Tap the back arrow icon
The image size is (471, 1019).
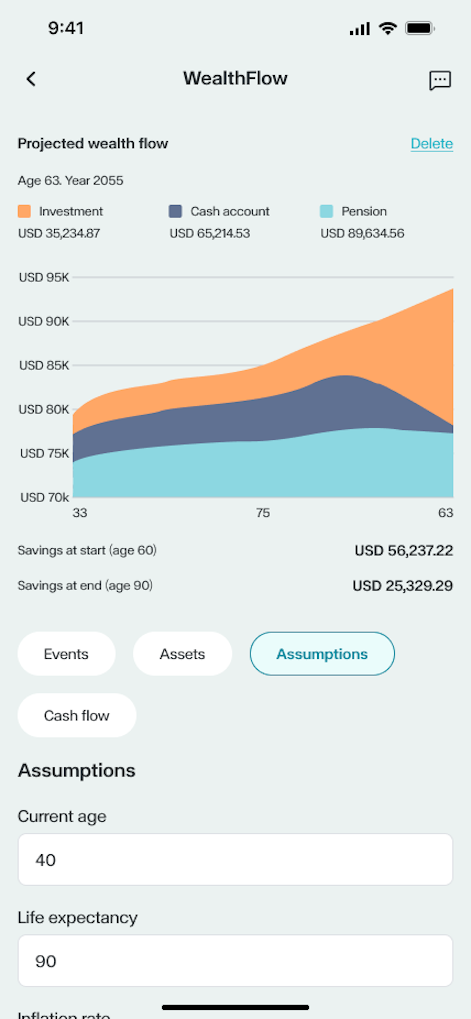click(31, 79)
